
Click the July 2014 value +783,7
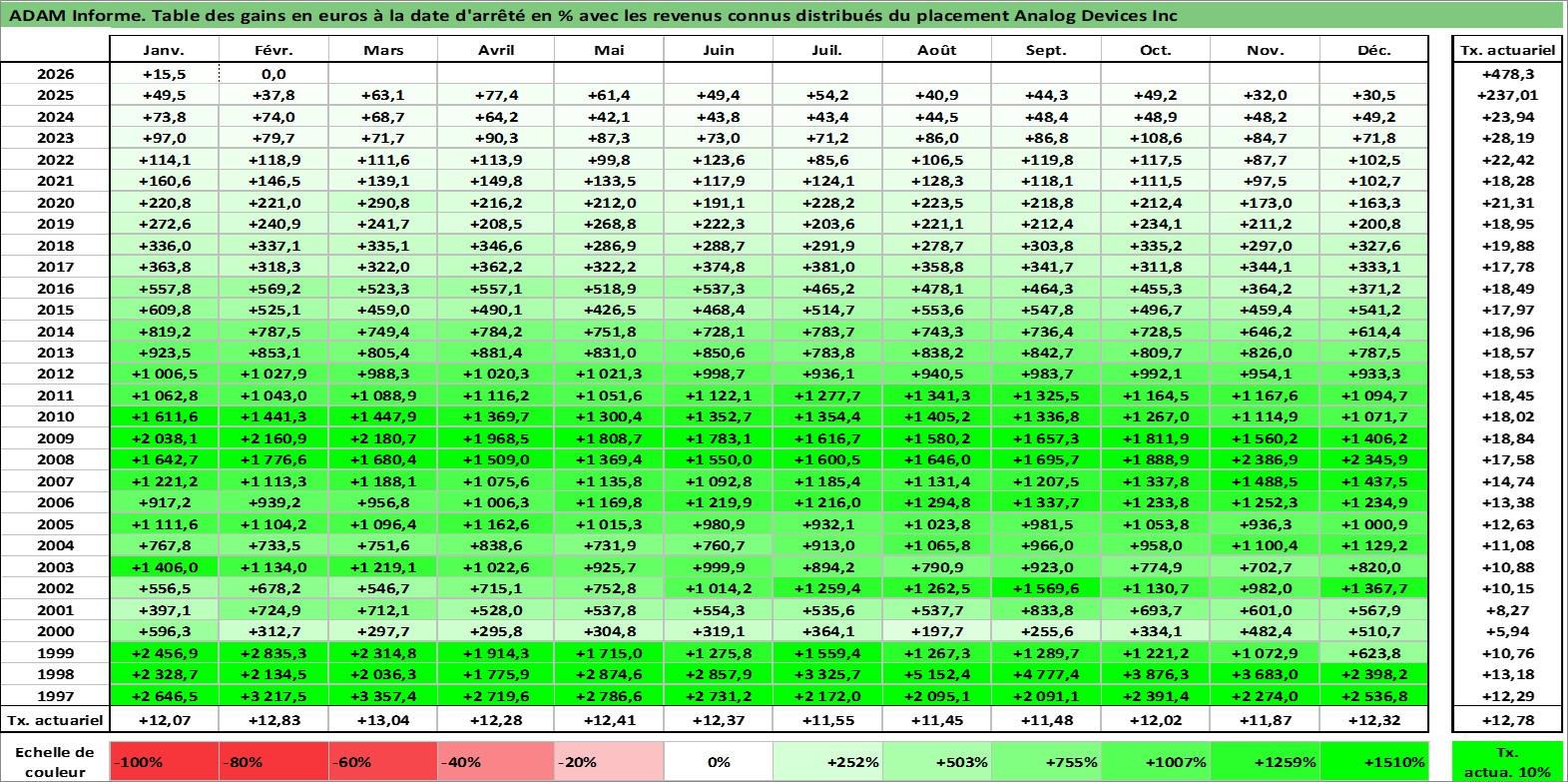point(827,332)
